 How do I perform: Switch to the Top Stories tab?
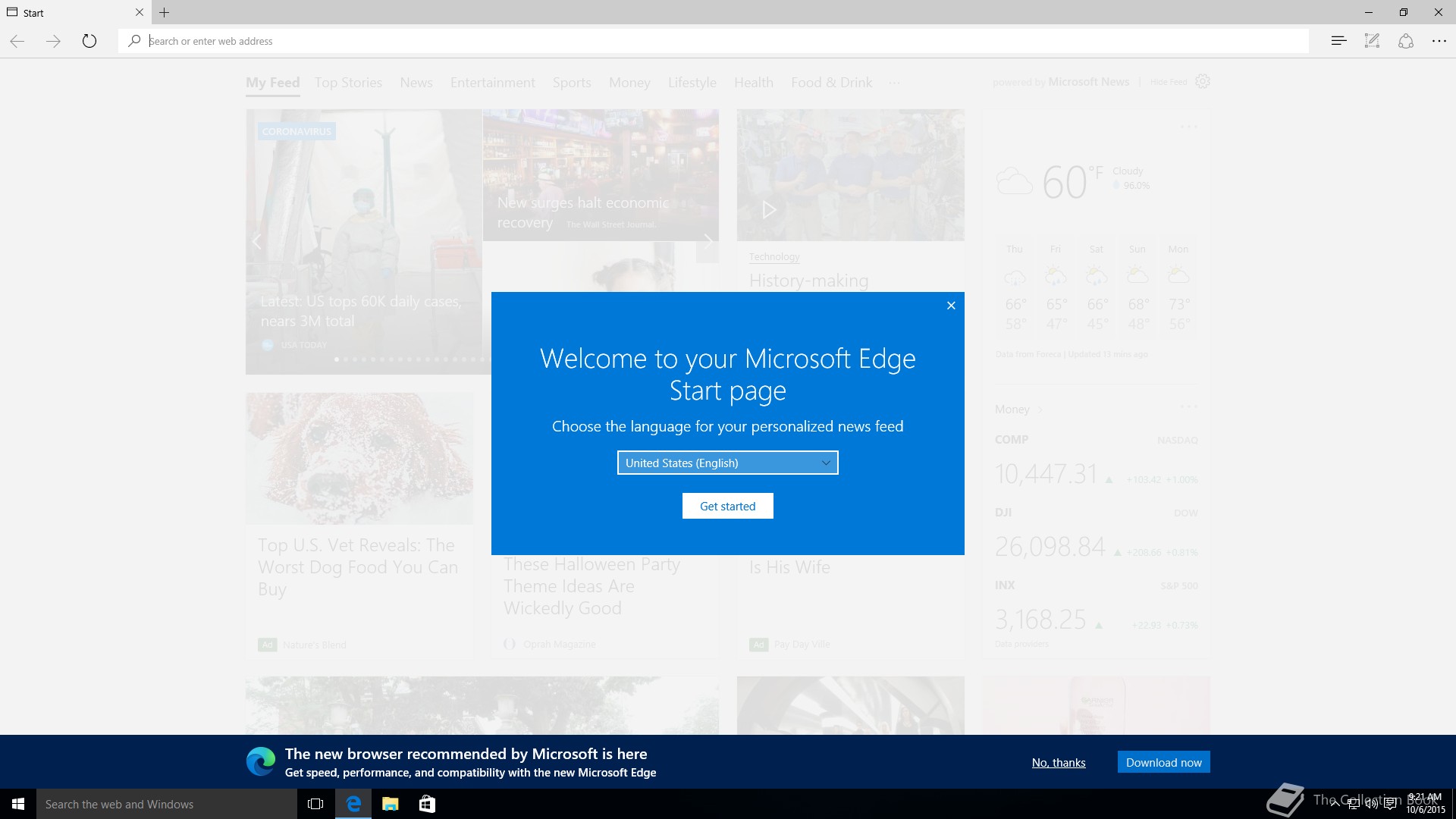(349, 83)
